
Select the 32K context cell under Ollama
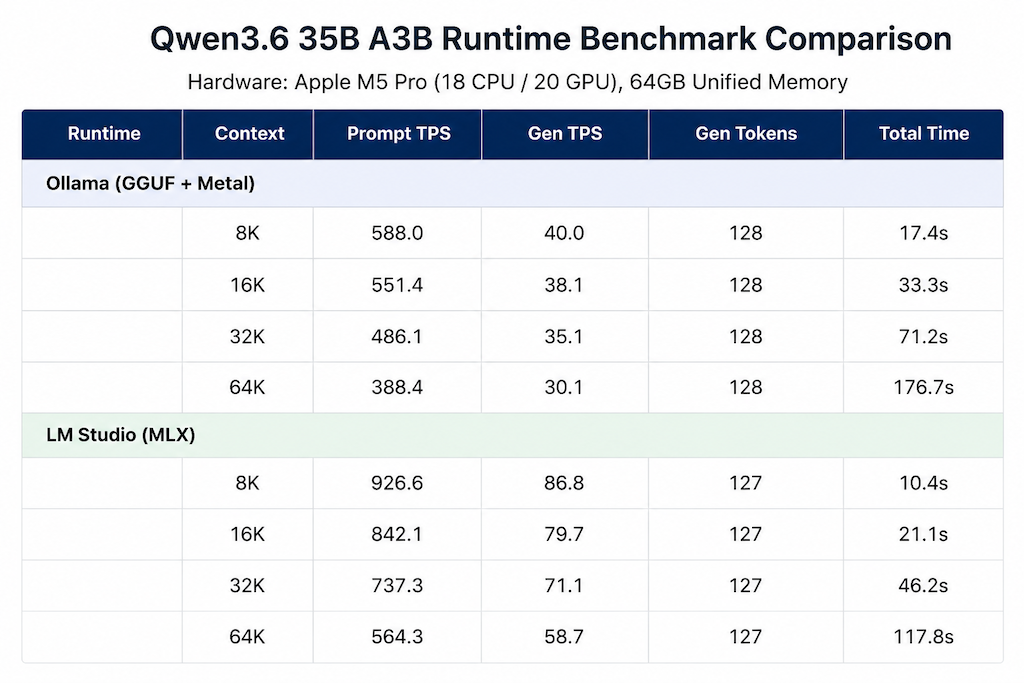click(x=248, y=336)
